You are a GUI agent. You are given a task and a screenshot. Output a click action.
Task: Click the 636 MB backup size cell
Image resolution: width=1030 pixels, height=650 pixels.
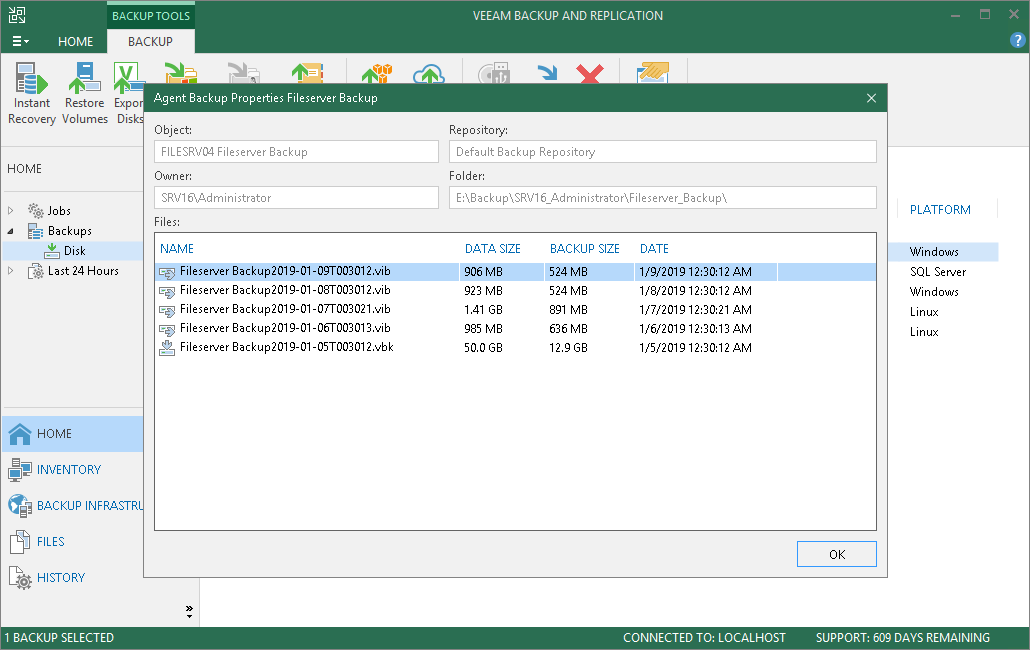[568, 329]
